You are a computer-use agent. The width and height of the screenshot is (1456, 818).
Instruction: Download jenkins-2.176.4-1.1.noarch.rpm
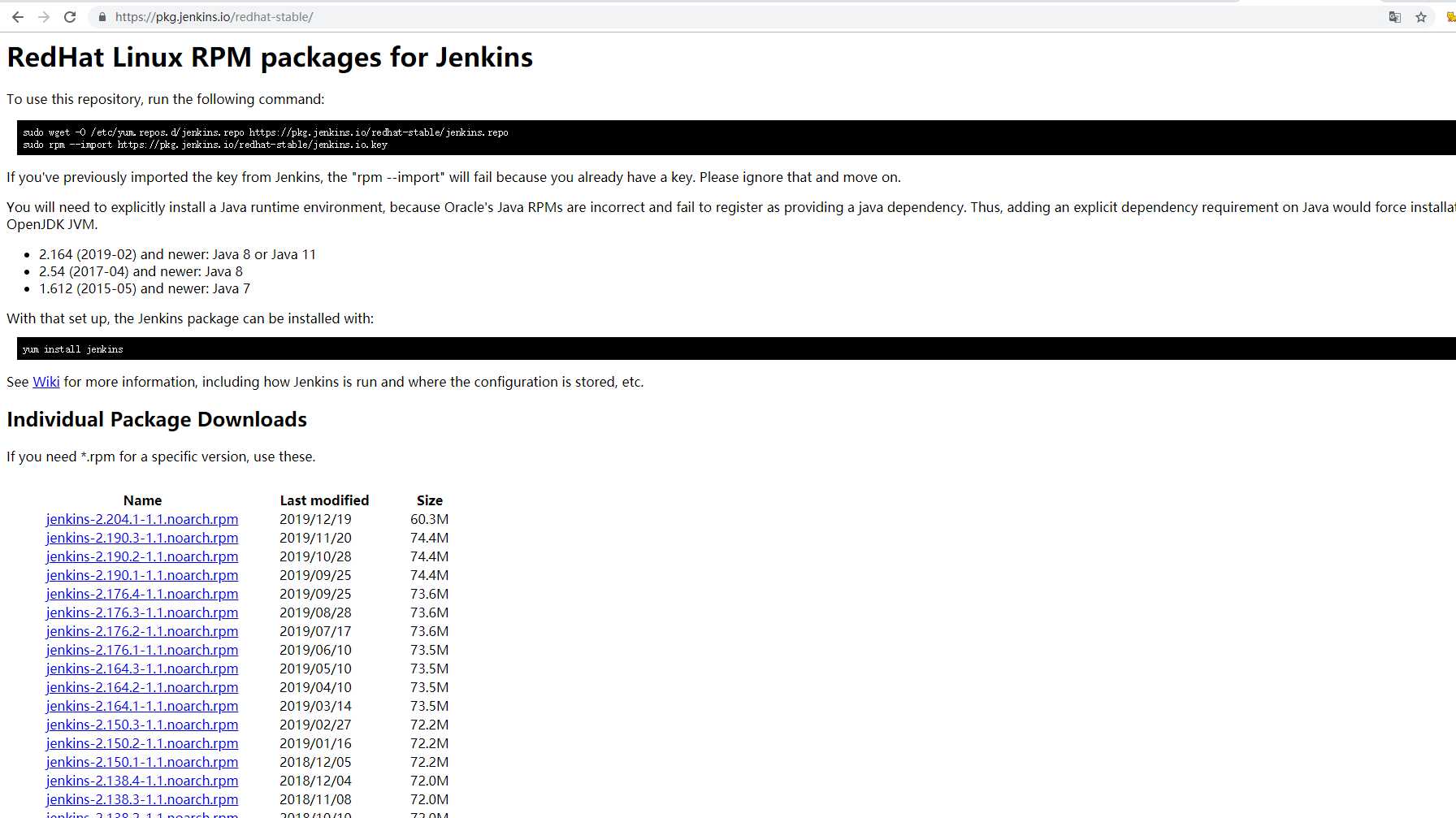pyautogui.click(x=142, y=594)
